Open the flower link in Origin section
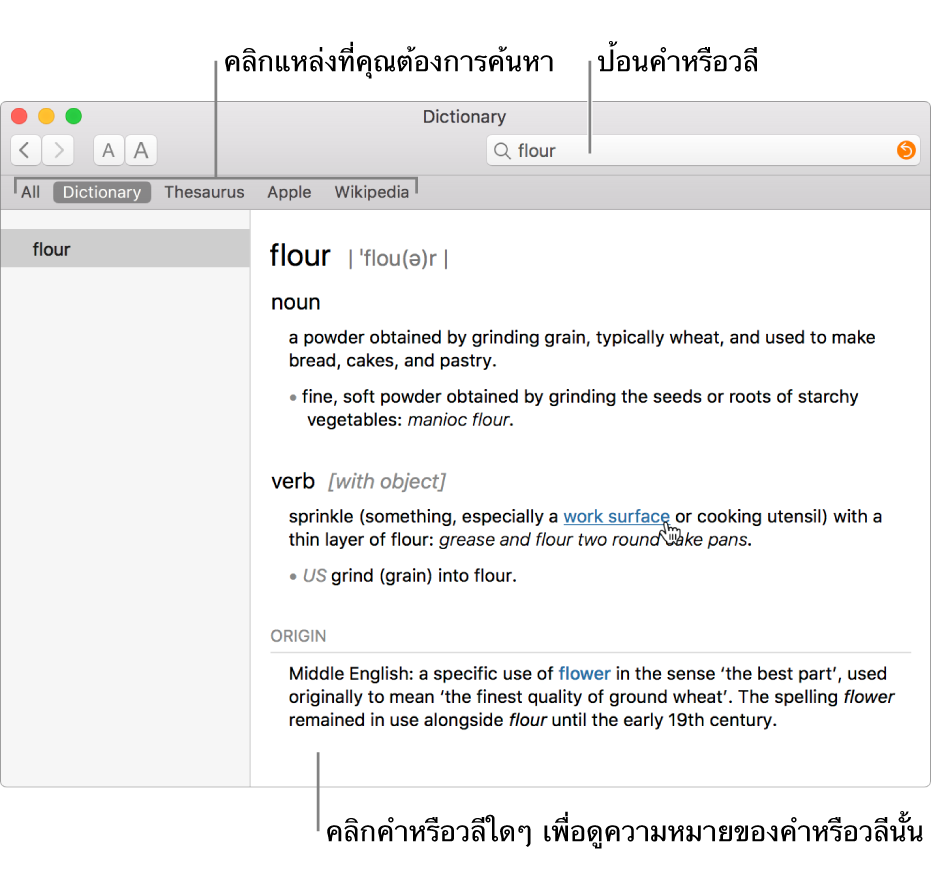This screenshot has width=931, height=888. (584, 674)
